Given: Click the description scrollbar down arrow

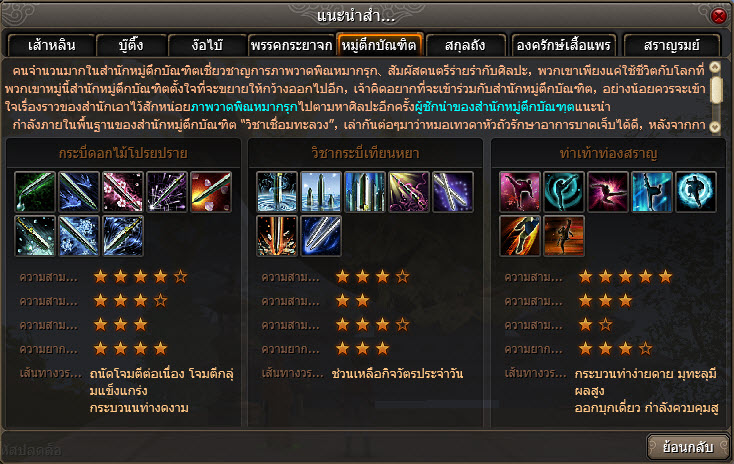Looking at the screenshot, I should [714, 126].
